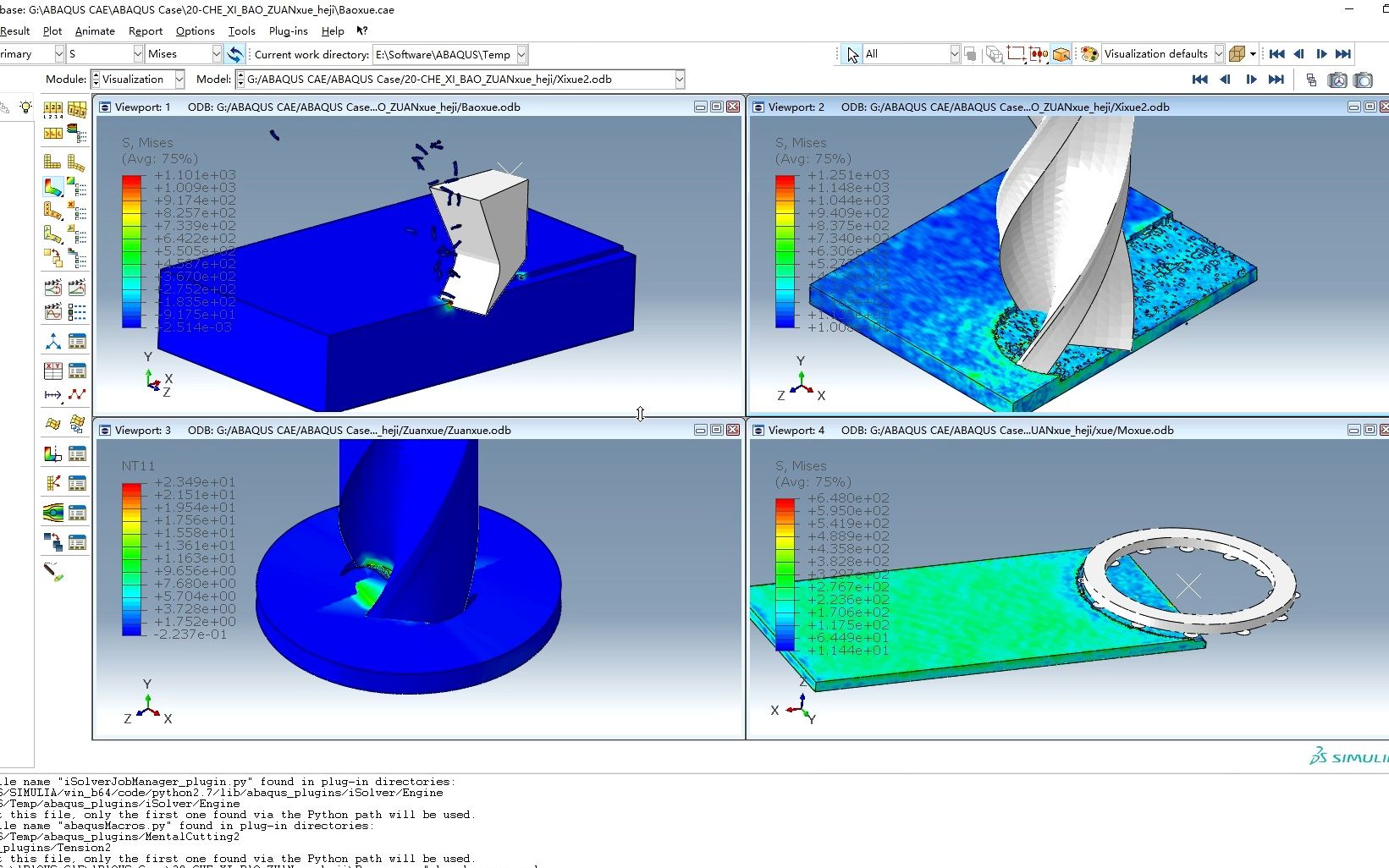
Task: Open the Result menu
Action: click(x=14, y=31)
